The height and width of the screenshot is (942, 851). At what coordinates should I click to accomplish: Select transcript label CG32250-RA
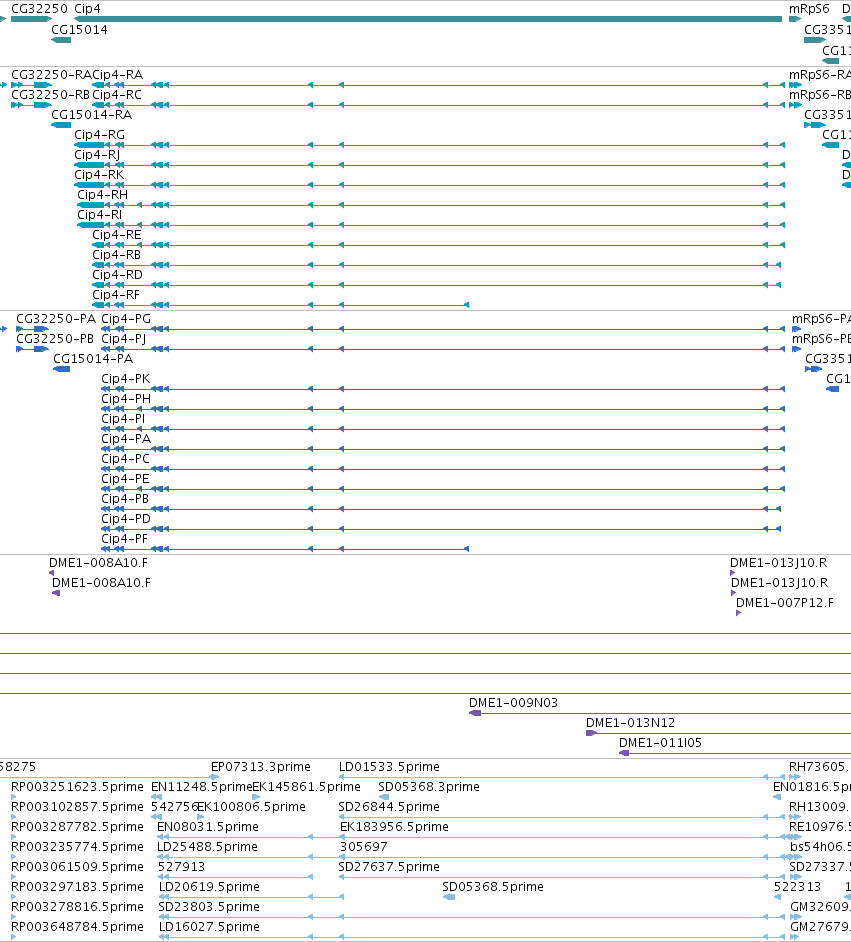51,74
